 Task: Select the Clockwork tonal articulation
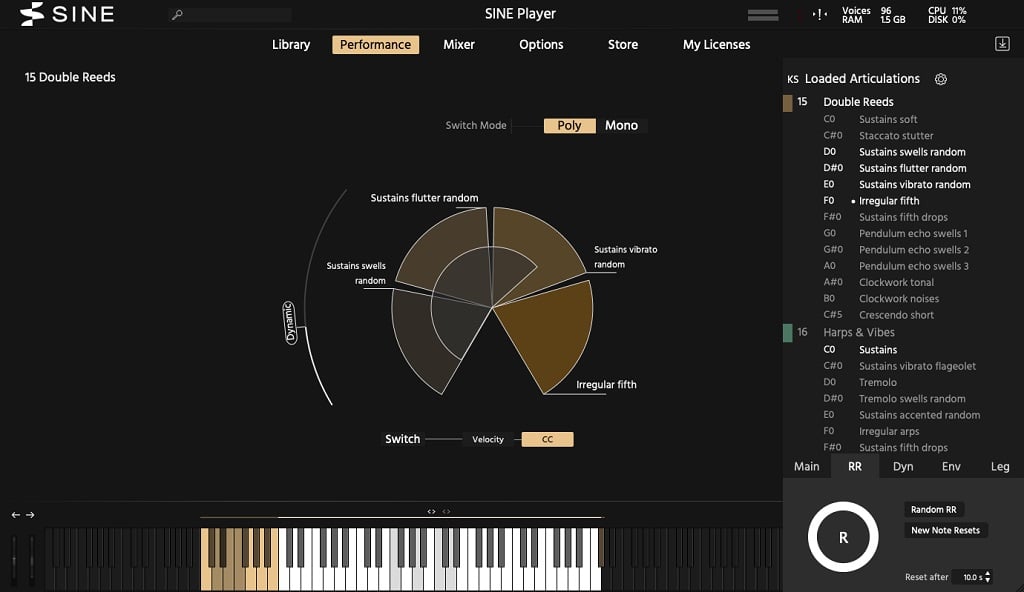pyautogui.click(x=896, y=283)
